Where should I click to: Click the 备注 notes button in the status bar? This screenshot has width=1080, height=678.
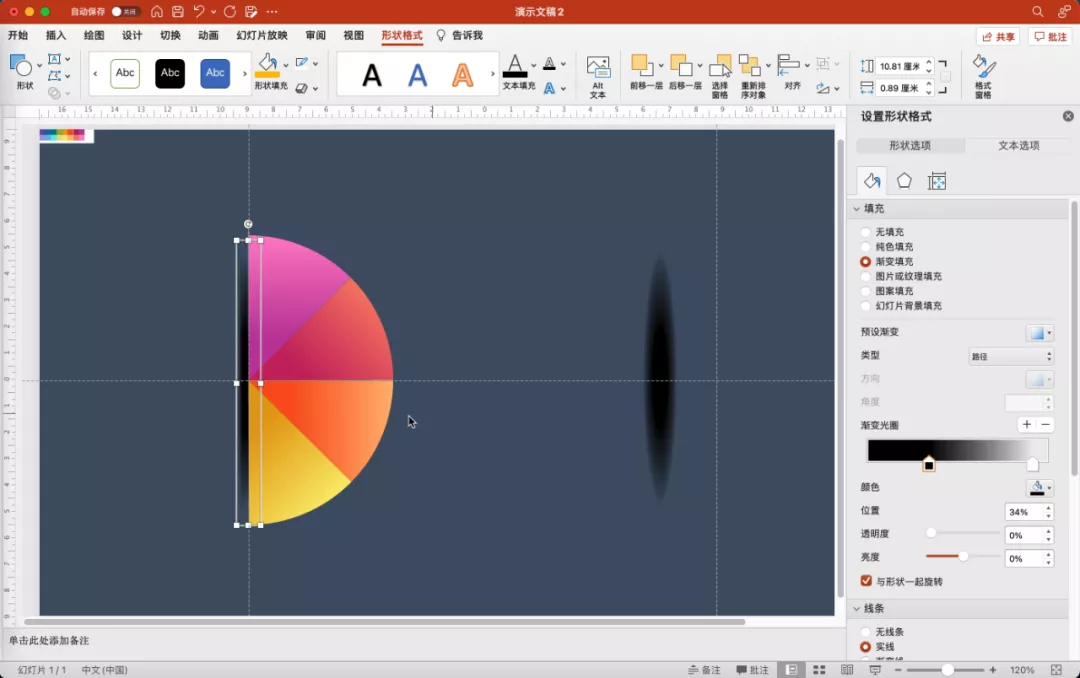point(705,670)
